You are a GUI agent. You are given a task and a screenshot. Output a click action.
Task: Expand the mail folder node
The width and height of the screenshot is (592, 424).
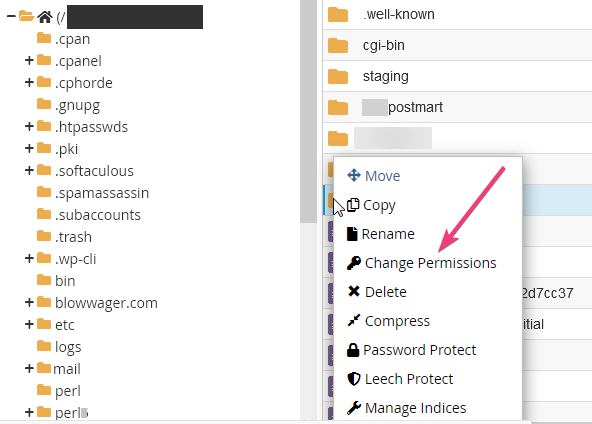pyautogui.click(x=29, y=368)
